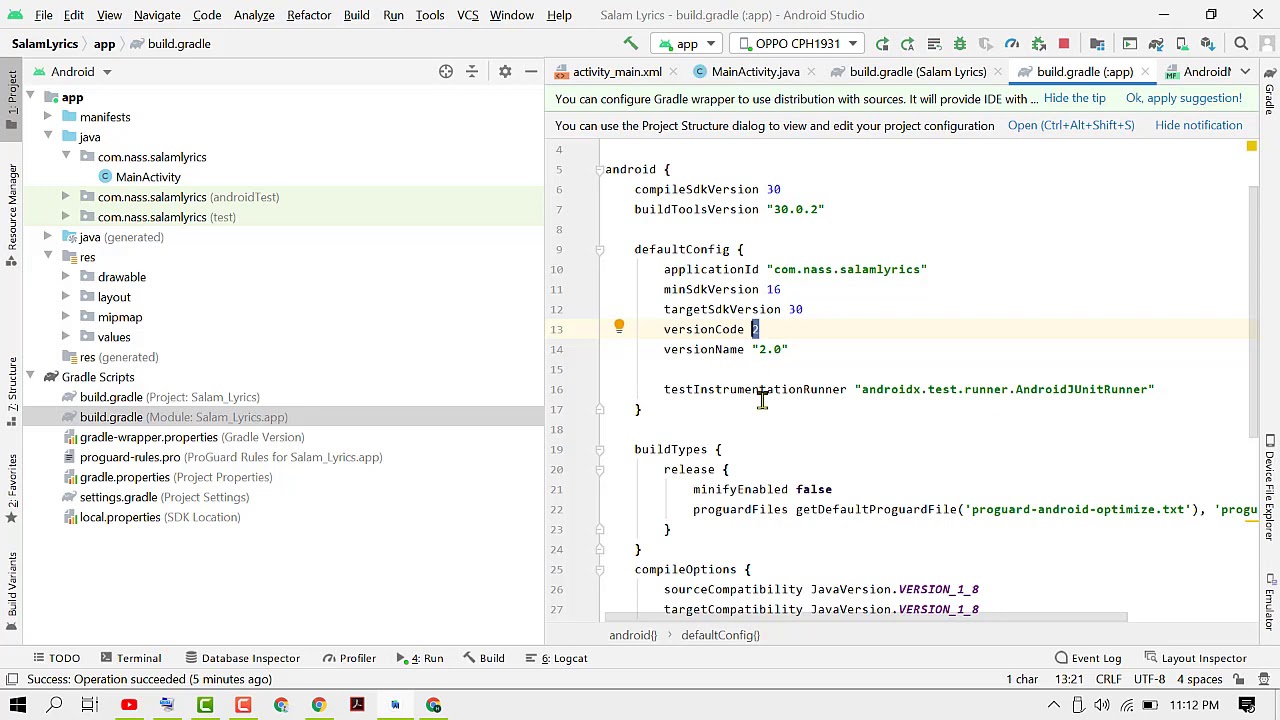Click the editor vertical scrollbar
1280x720 pixels.
1254,310
